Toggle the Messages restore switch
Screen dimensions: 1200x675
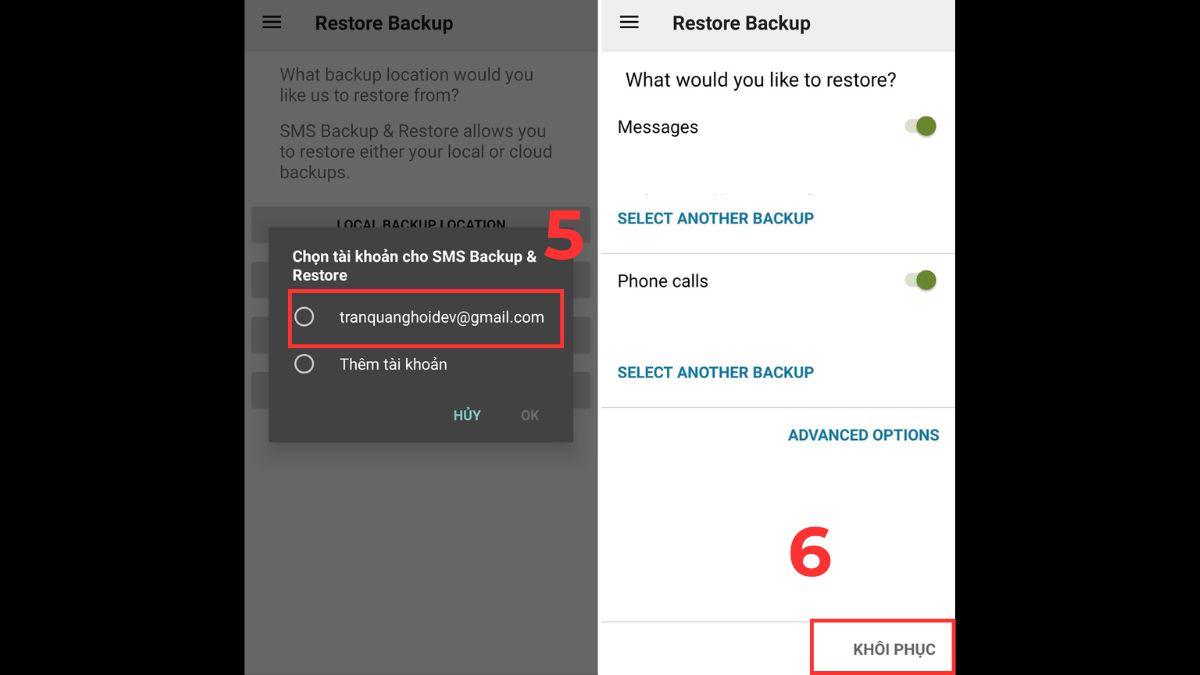[x=920, y=126]
